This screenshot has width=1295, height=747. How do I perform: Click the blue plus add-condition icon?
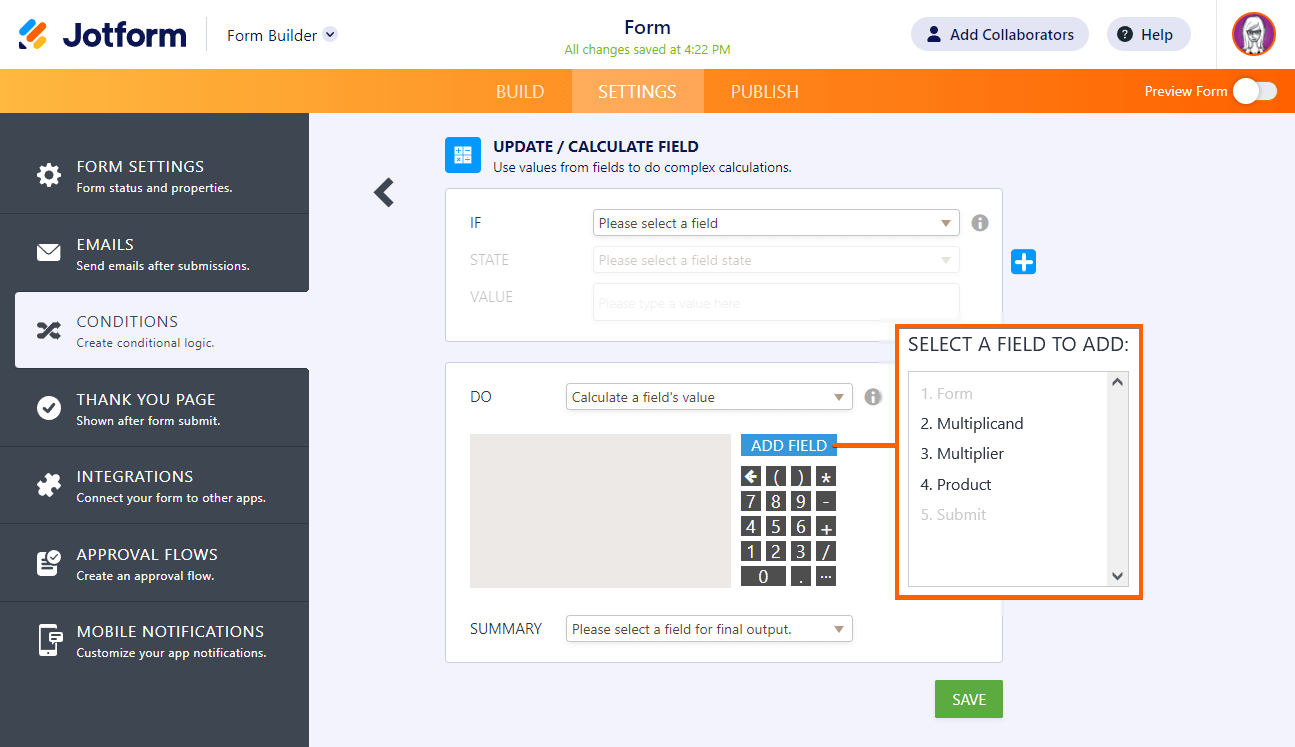(x=1023, y=262)
